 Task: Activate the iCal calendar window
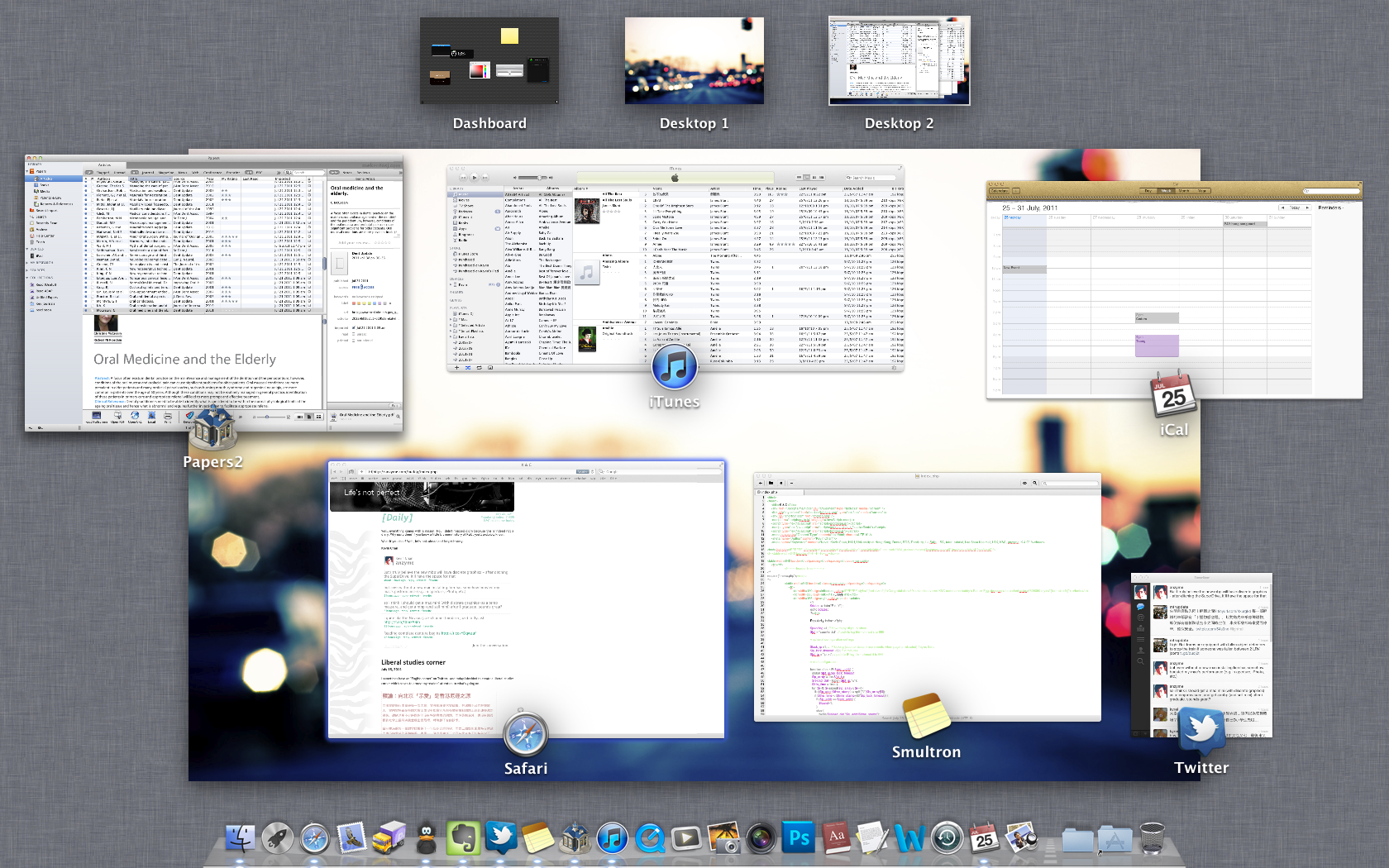tap(1174, 289)
